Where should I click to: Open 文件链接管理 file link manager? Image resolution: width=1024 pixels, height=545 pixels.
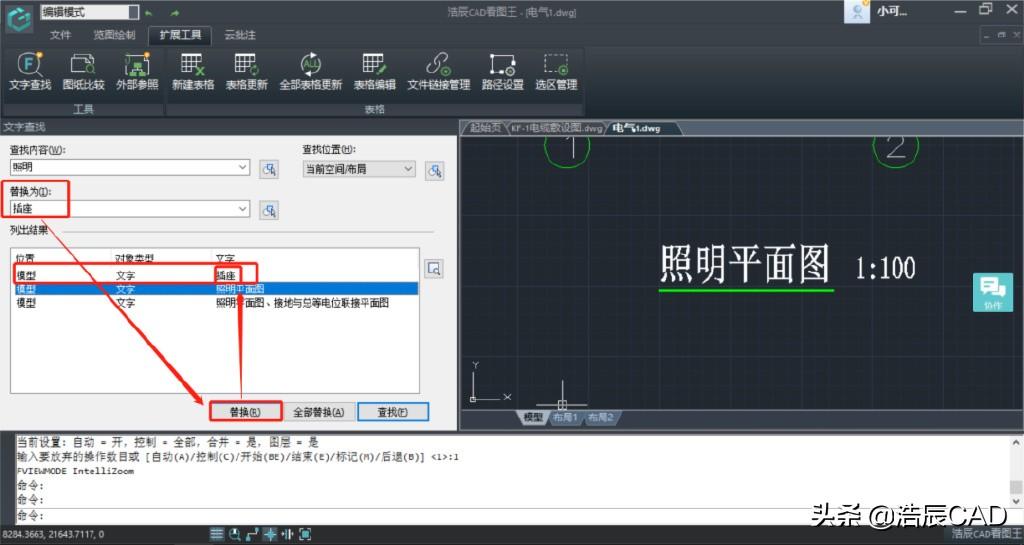[439, 71]
